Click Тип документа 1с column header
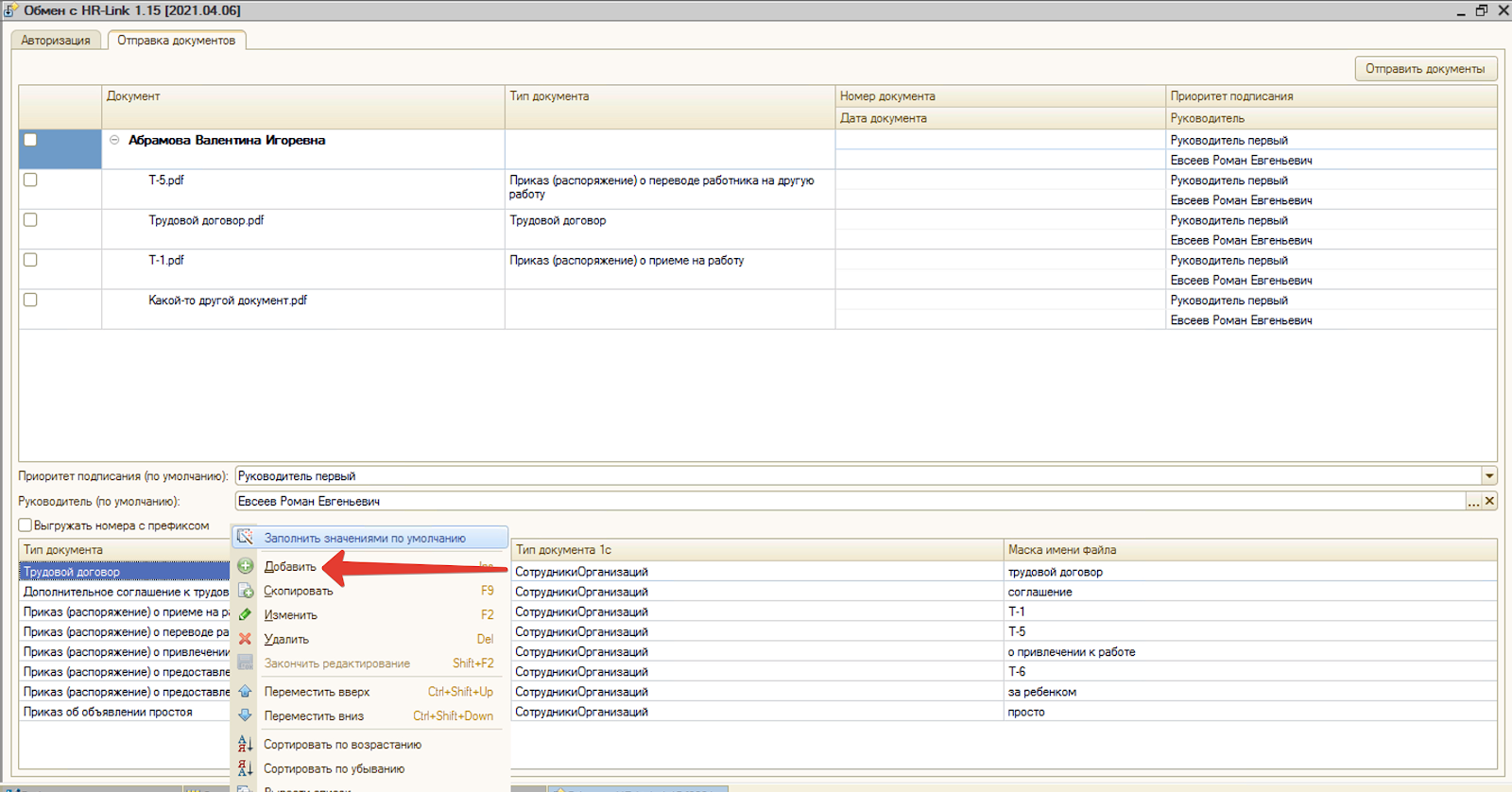The width and height of the screenshot is (1512, 792). pyautogui.click(x=757, y=550)
